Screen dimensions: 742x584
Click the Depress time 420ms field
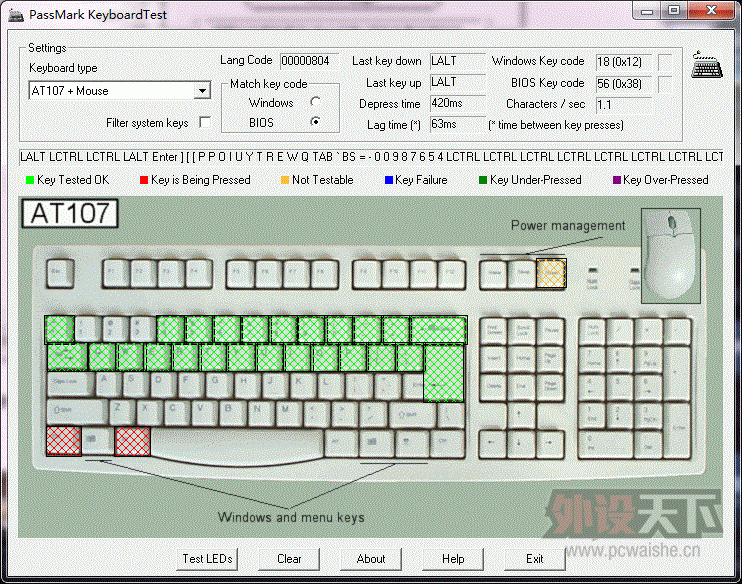coord(458,103)
